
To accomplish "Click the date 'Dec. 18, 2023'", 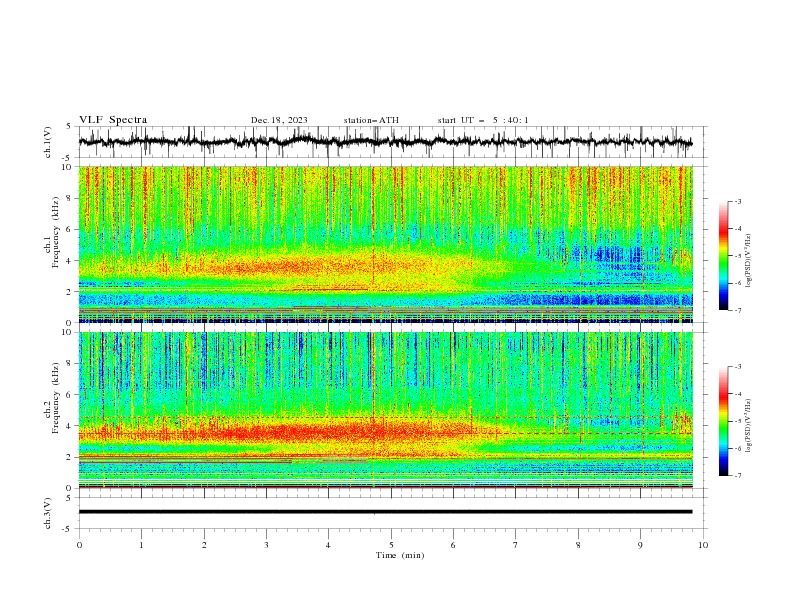I will tap(279, 120).
